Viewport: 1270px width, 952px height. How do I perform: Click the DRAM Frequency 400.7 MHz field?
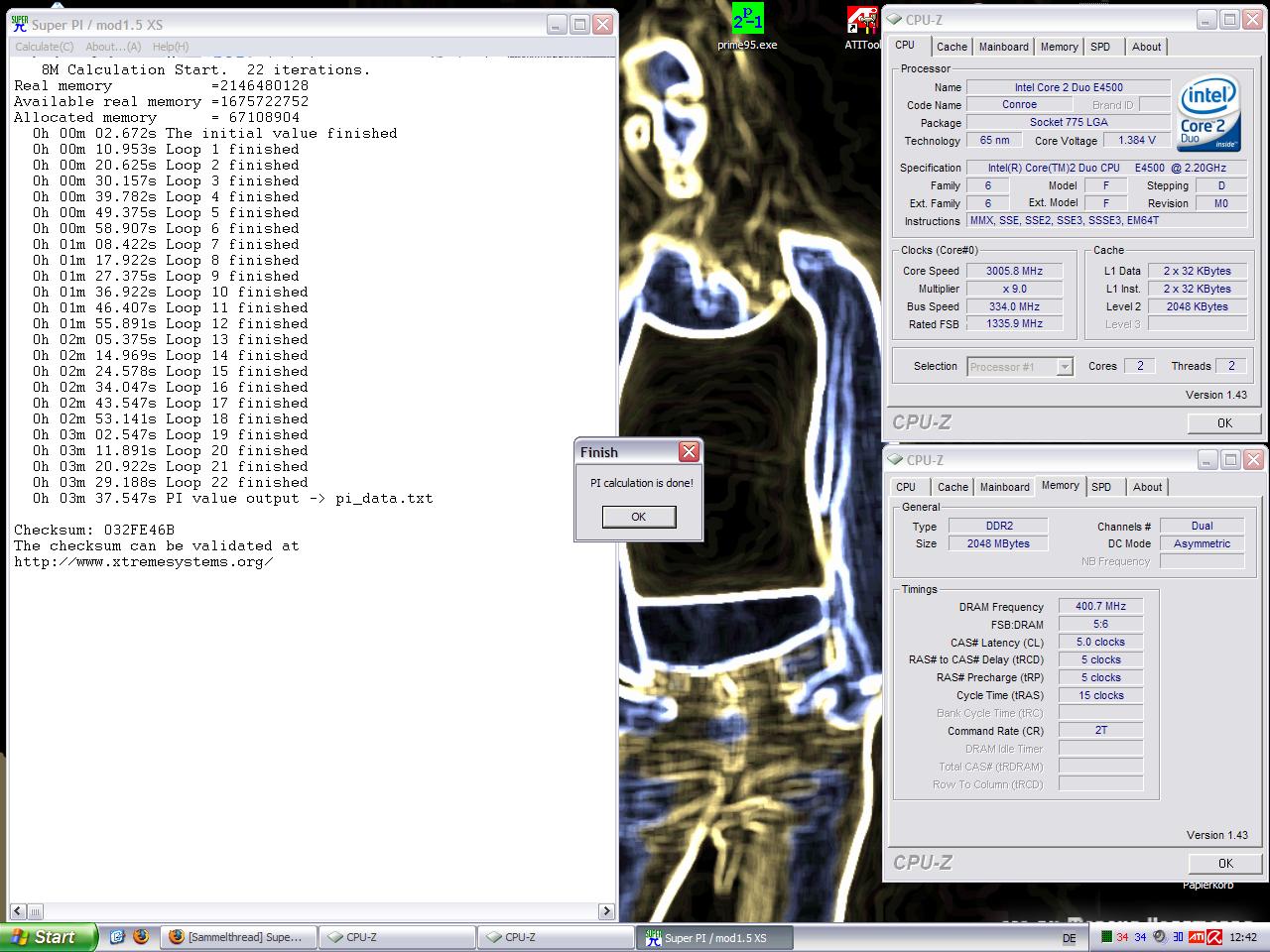[1100, 606]
